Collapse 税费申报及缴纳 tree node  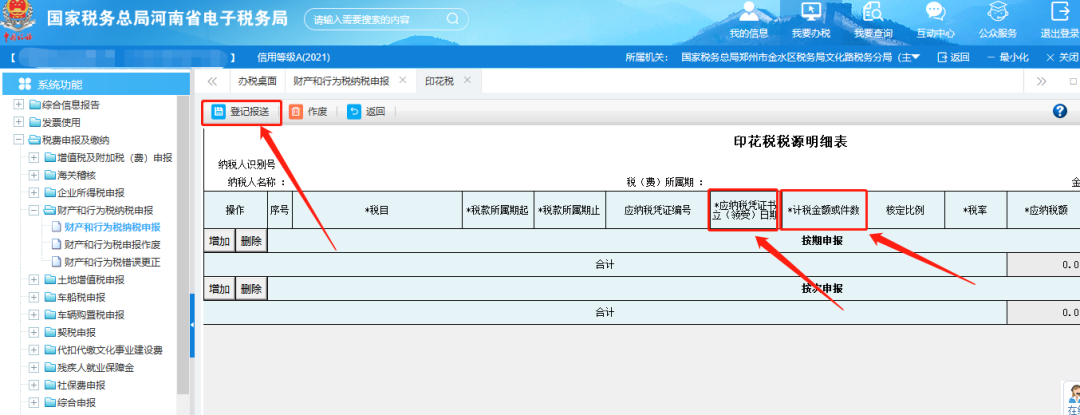[x=19, y=140]
